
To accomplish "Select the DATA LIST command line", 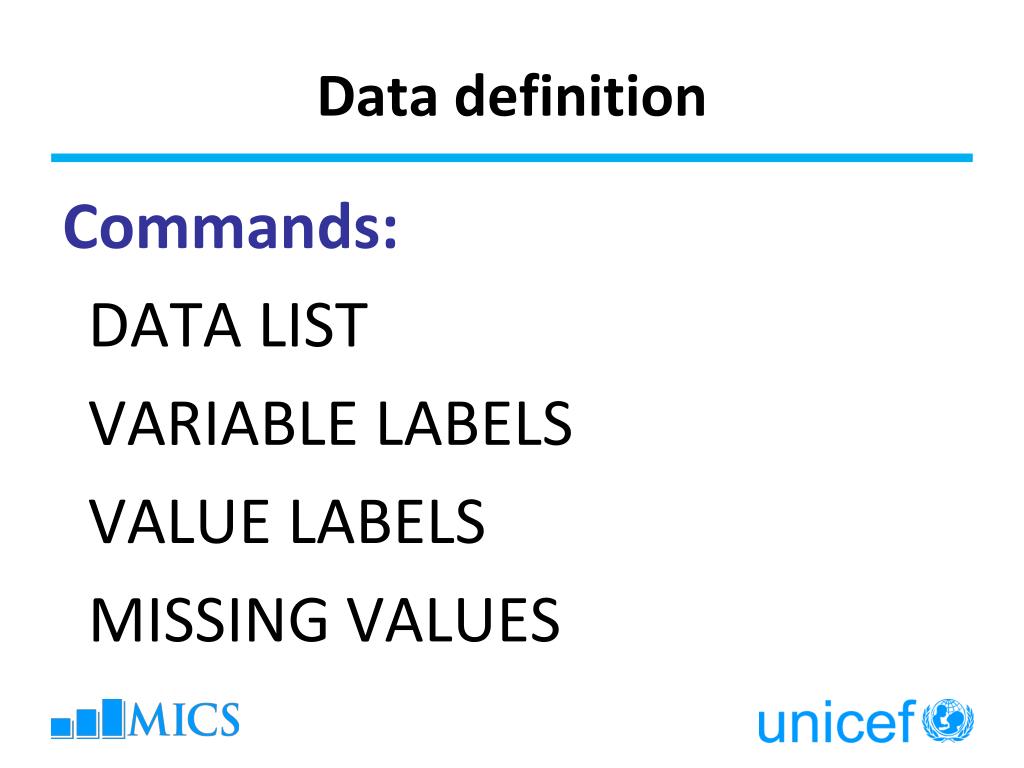I will pos(229,325).
